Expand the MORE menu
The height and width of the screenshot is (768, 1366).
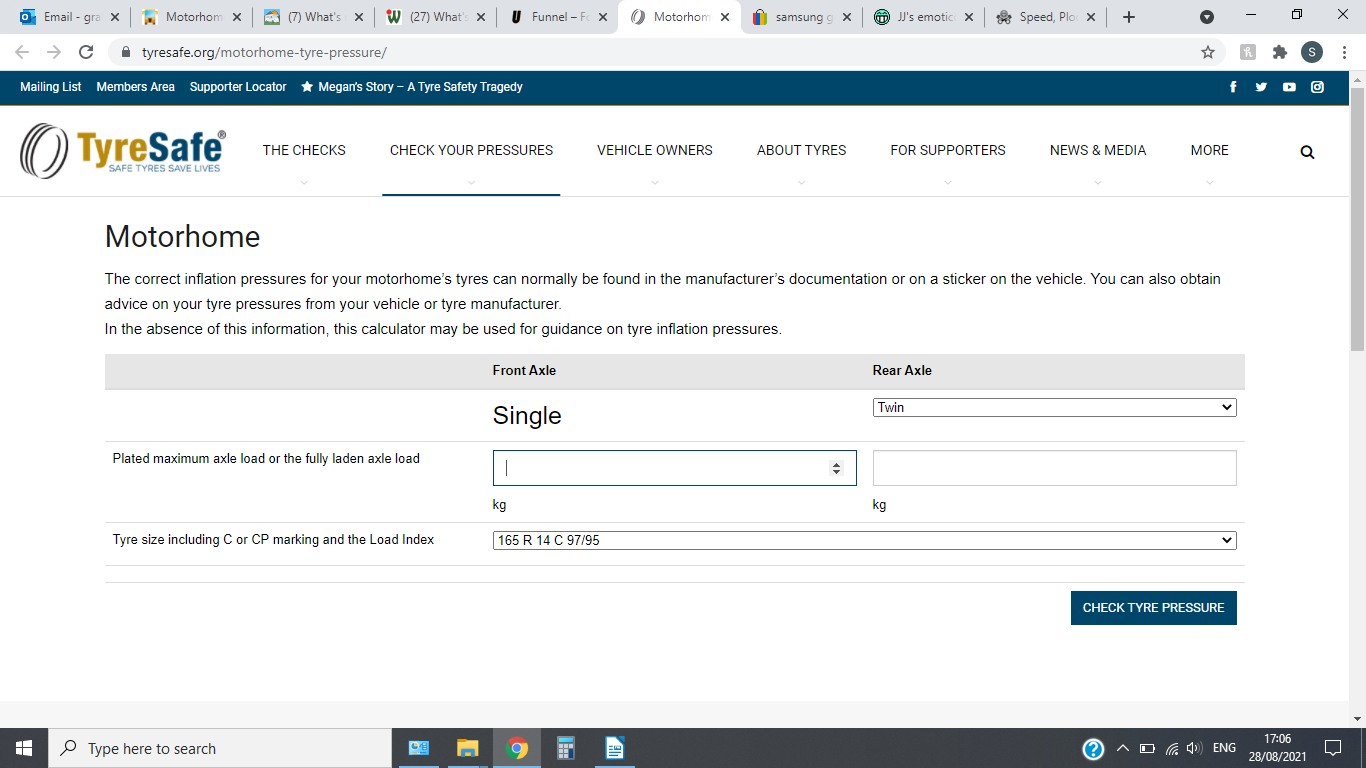(x=1209, y=150)
